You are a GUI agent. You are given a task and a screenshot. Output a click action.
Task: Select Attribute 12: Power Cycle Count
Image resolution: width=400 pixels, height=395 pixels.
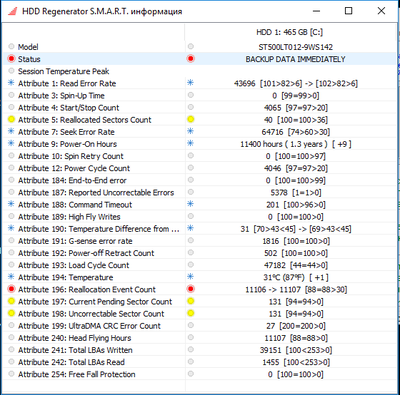tap(74, 168)
